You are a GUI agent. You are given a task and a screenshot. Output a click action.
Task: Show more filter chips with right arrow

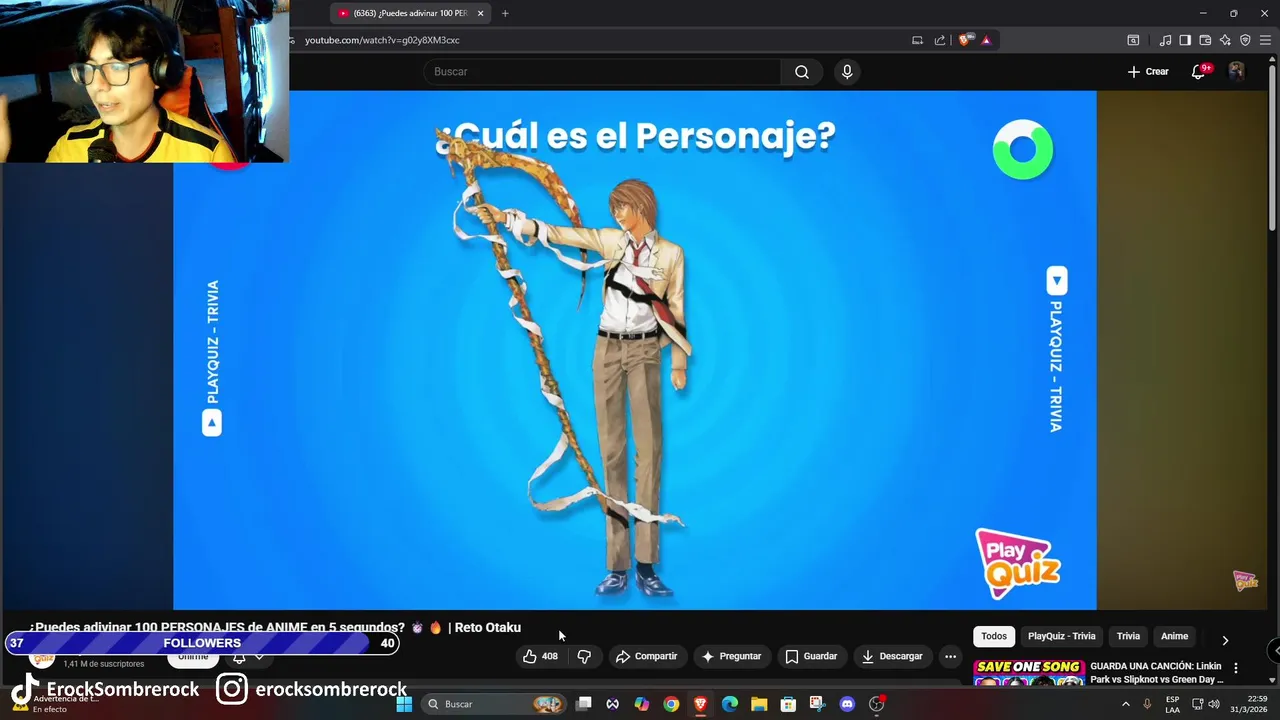(x=1225, y=640)
